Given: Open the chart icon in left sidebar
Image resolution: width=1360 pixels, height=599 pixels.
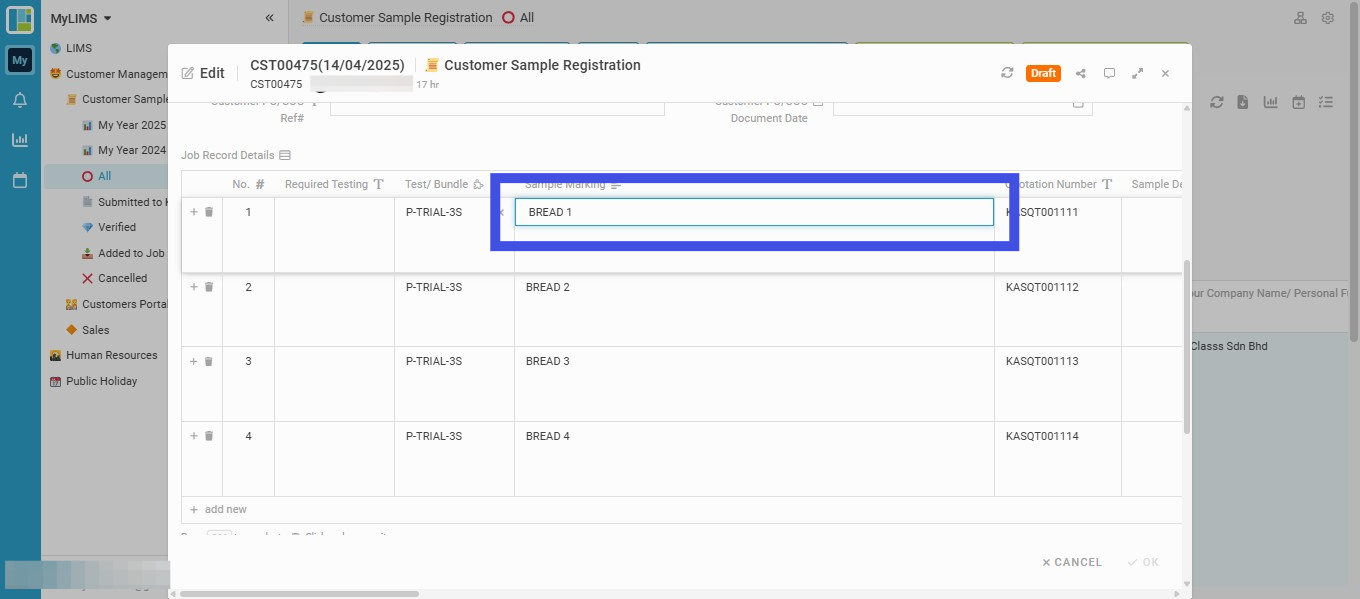Looking at the screenshot, I should coord(20,140).
